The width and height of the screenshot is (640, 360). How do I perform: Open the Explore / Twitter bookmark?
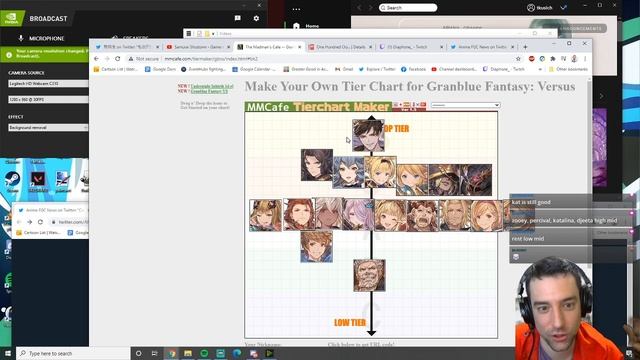tap(377, 69)
